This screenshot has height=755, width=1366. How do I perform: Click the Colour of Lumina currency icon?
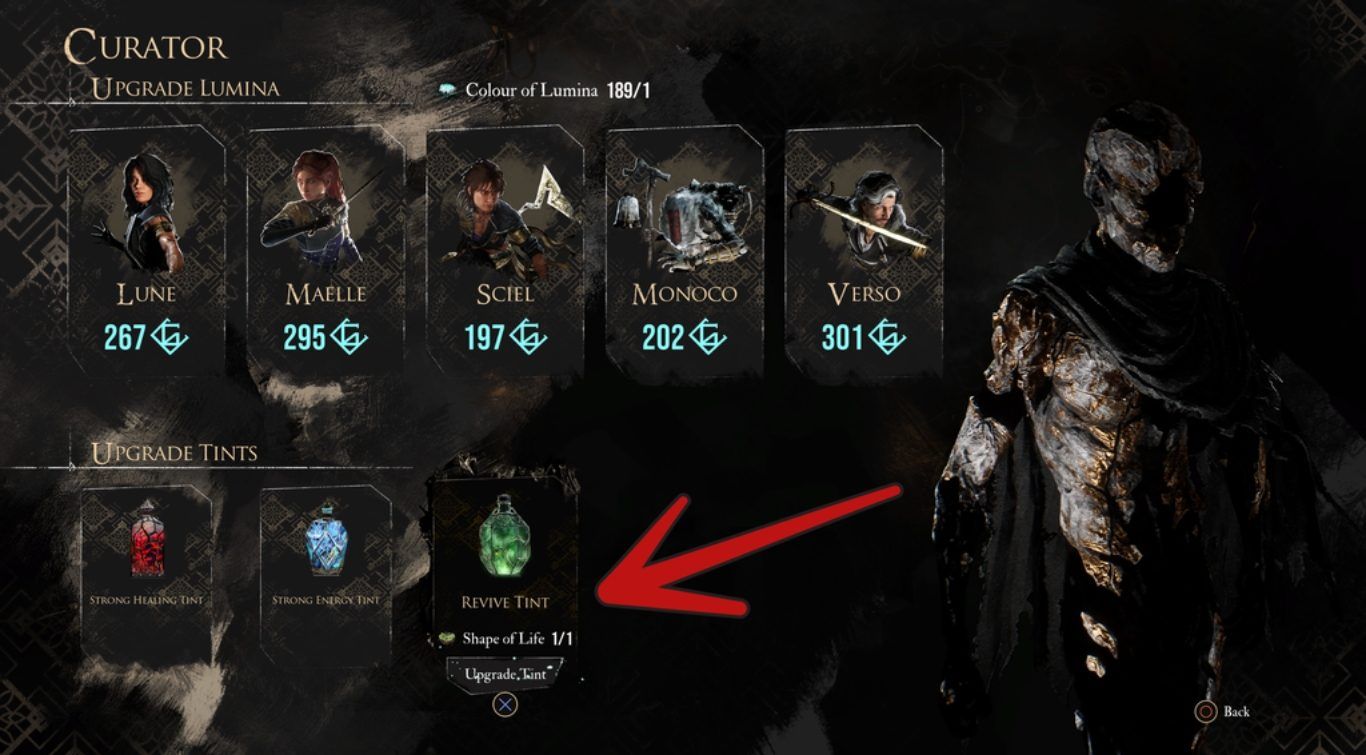(x=447, y=90)
